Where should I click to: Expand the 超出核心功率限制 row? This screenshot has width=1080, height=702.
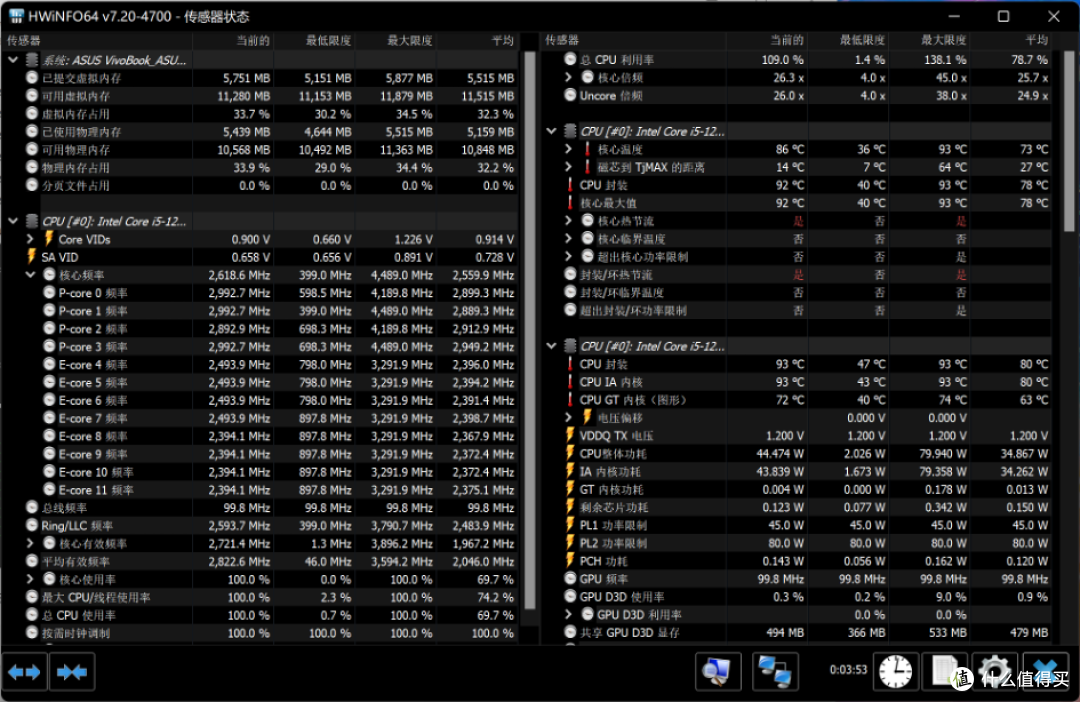pos(569,256)
